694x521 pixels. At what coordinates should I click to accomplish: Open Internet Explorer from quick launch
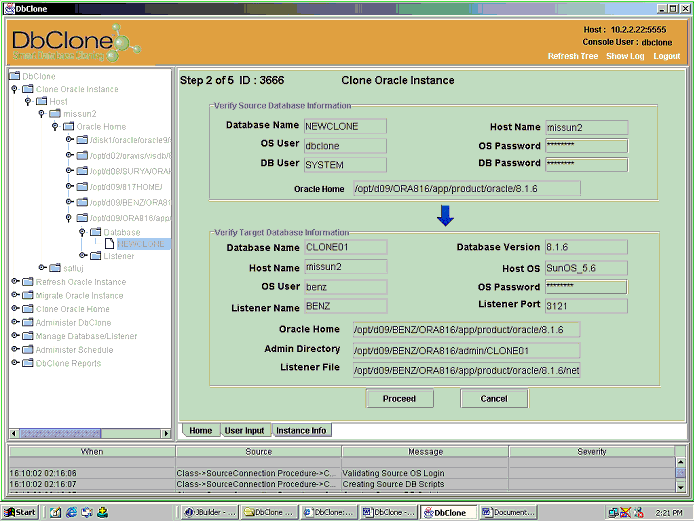(71, 512)
